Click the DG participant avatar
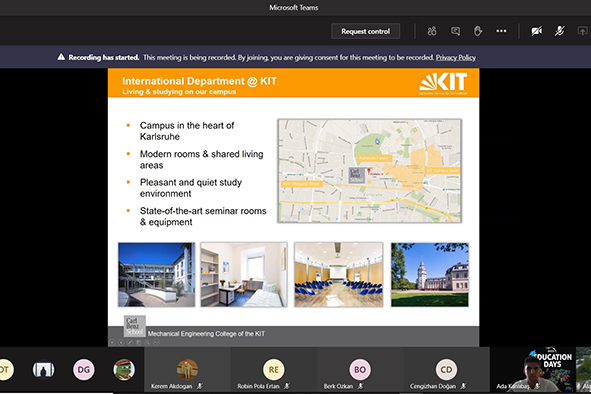The image size is (591, 394). point(84,369)
